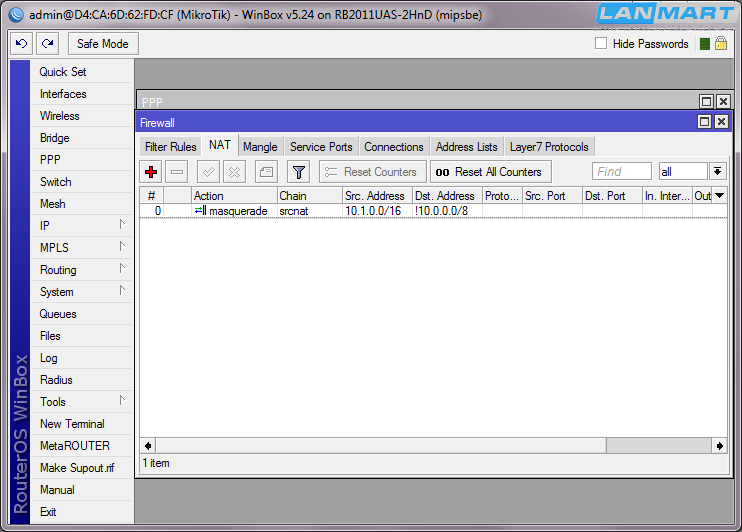The image size is (742, 532).
Task: Open the Connections tab
Action: pyautogui.click(x=394, y=147)
